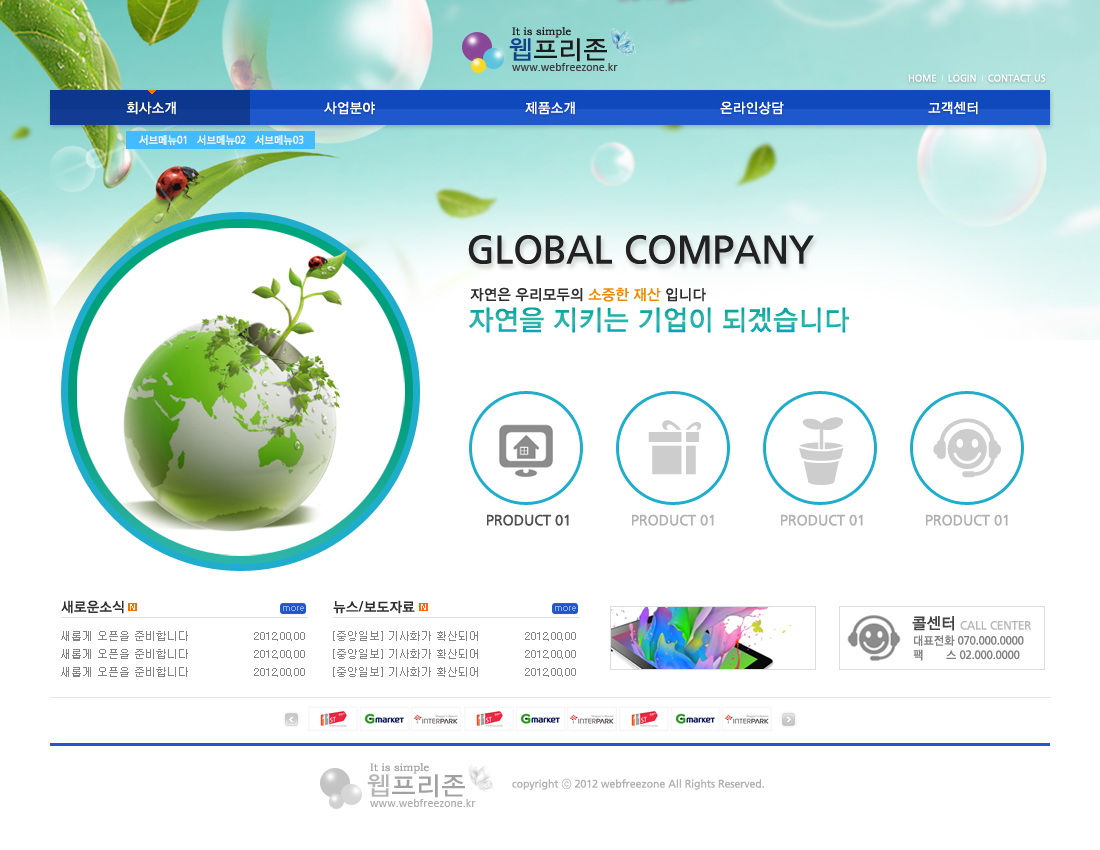Expand 새로운소식 with its more button
The height and width of the screenshot is (850, 1100).
coord(293,608)
